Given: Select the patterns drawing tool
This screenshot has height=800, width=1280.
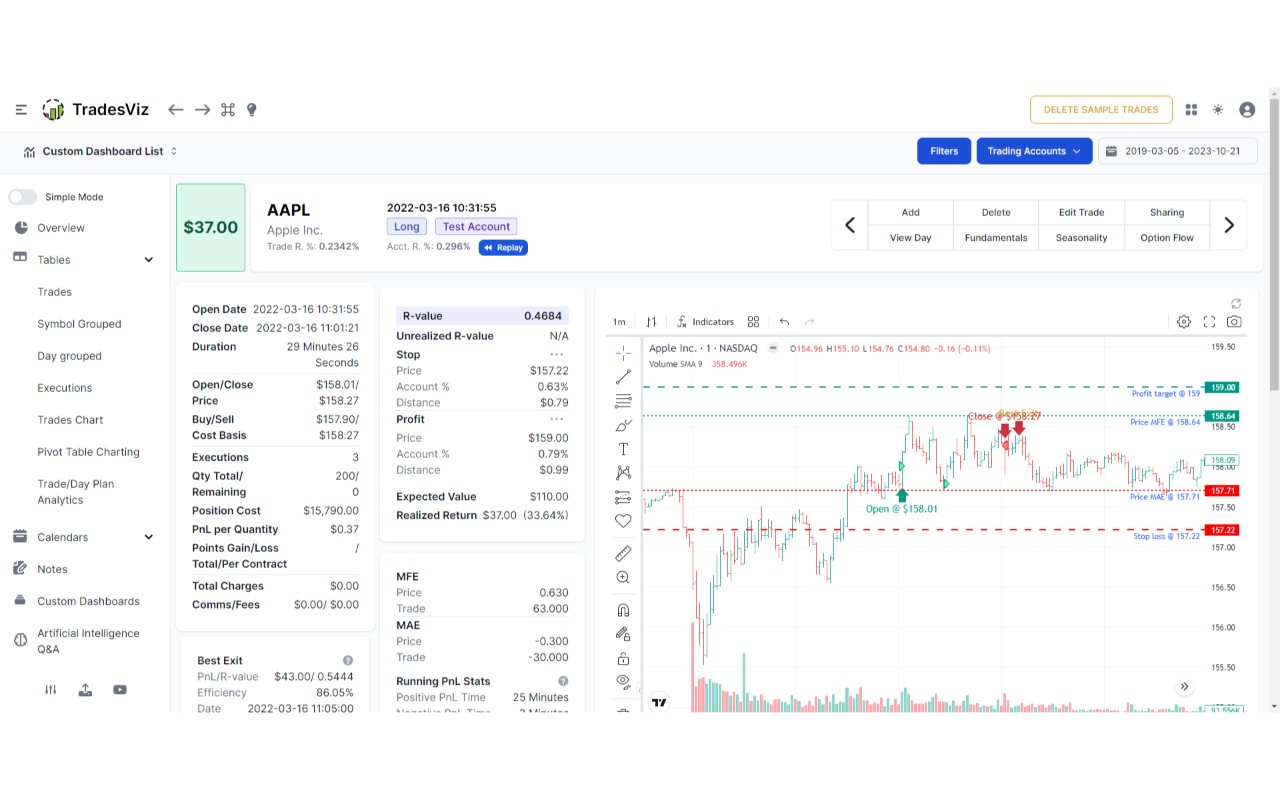Looking at the screenshot, I should pyautogui.click(x=623, y=473).
